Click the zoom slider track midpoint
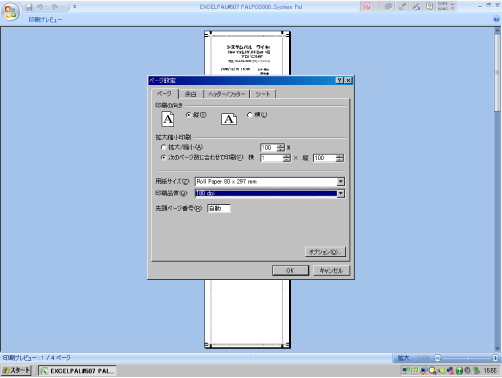 click(x=467, y=358)
